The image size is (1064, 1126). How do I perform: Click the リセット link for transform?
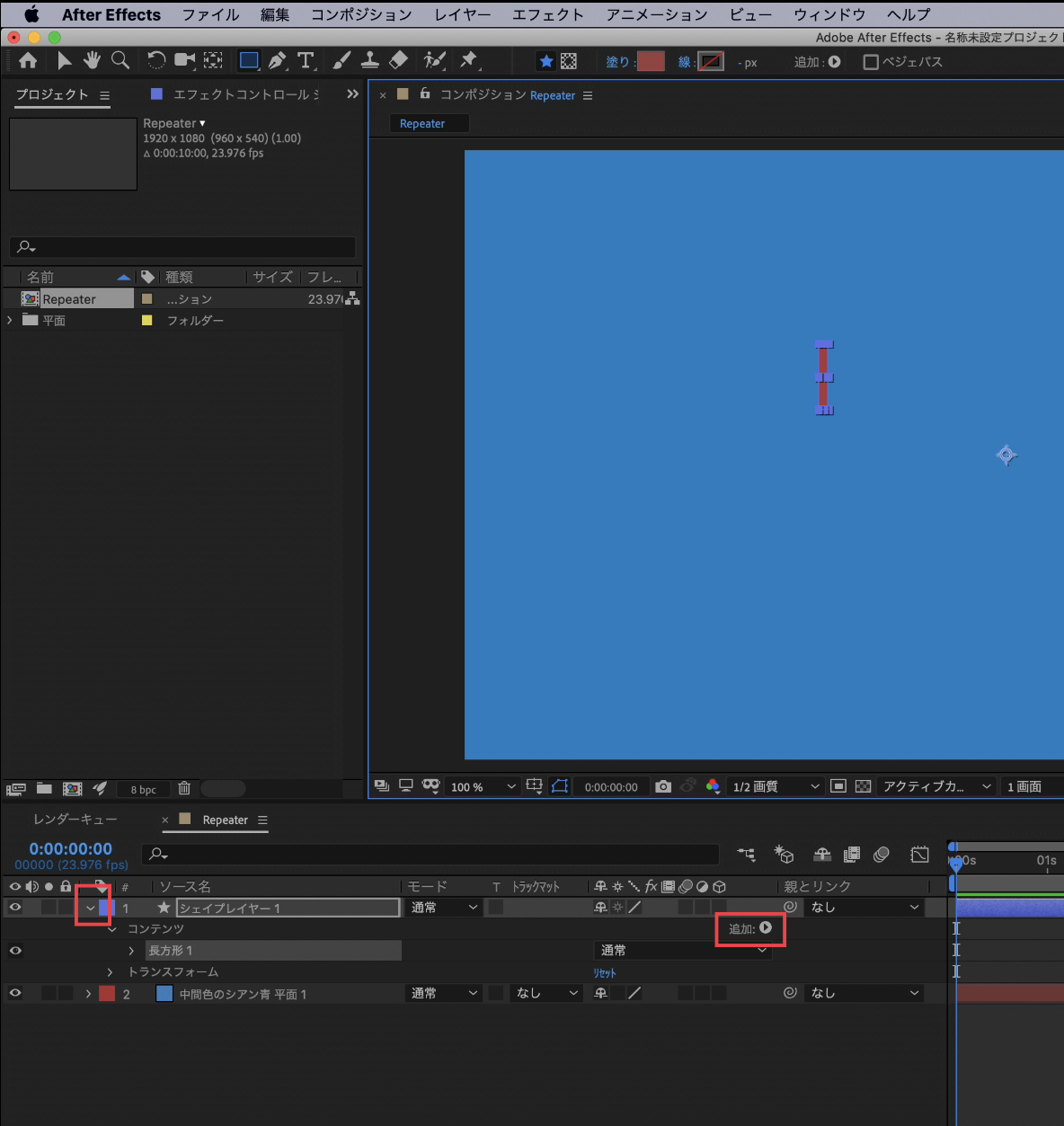tap(605, 973)
